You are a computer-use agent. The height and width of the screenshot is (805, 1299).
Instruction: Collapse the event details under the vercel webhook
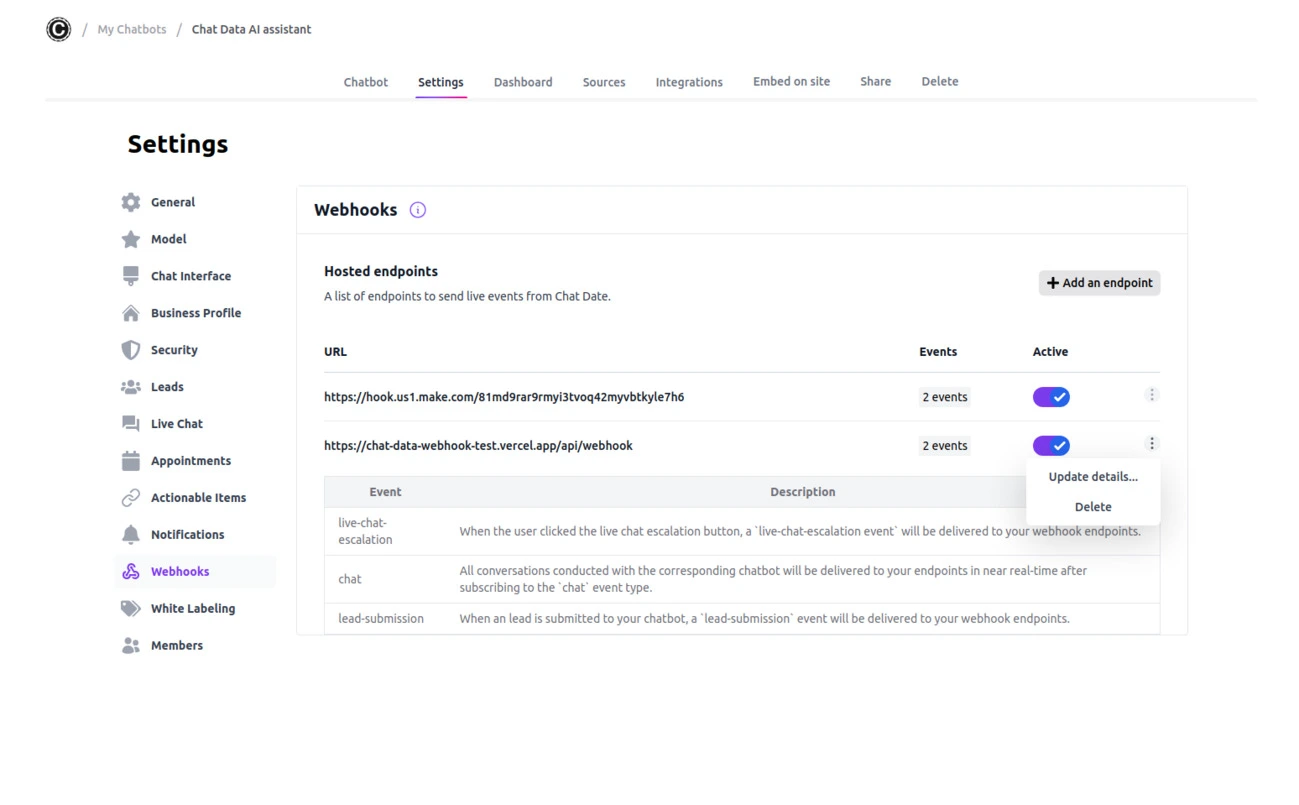478,445
